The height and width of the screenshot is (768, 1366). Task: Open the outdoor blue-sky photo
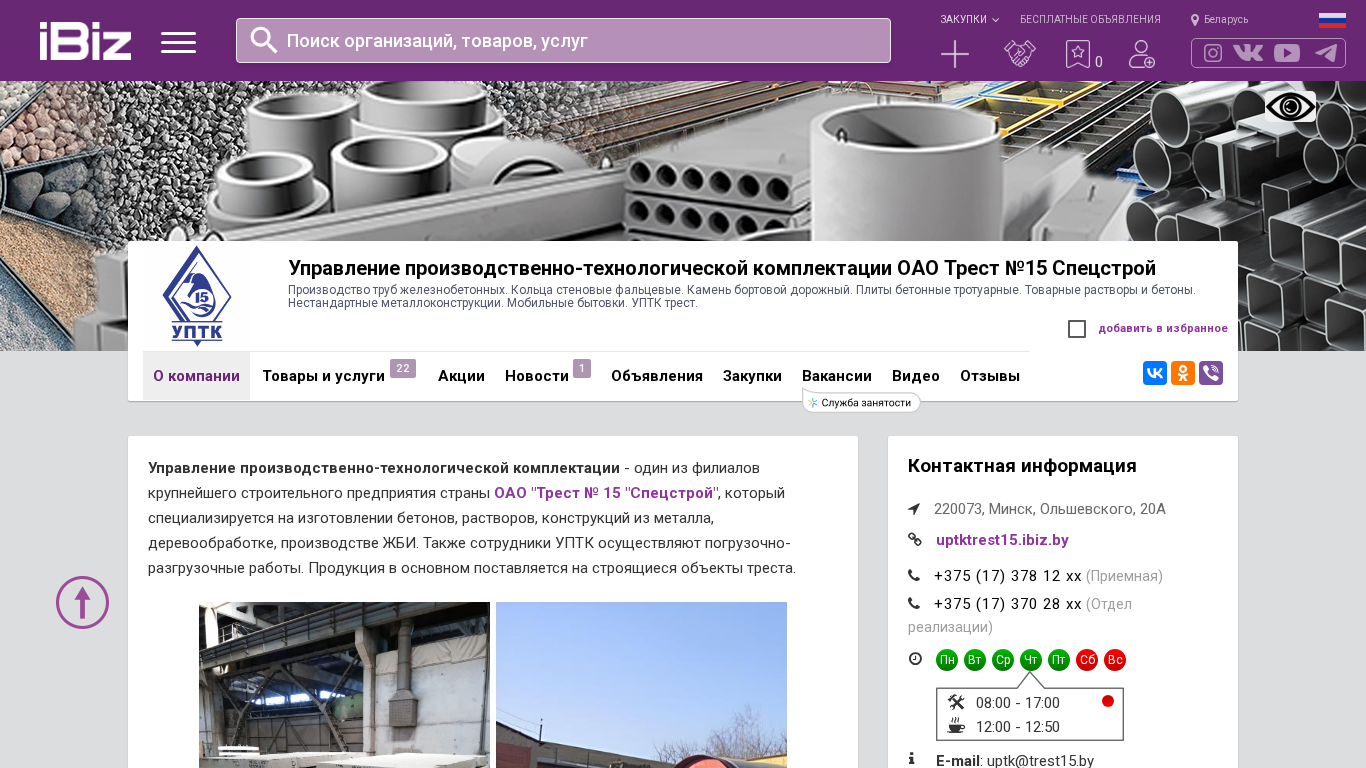pyautogui.click(x=641, y=685)
